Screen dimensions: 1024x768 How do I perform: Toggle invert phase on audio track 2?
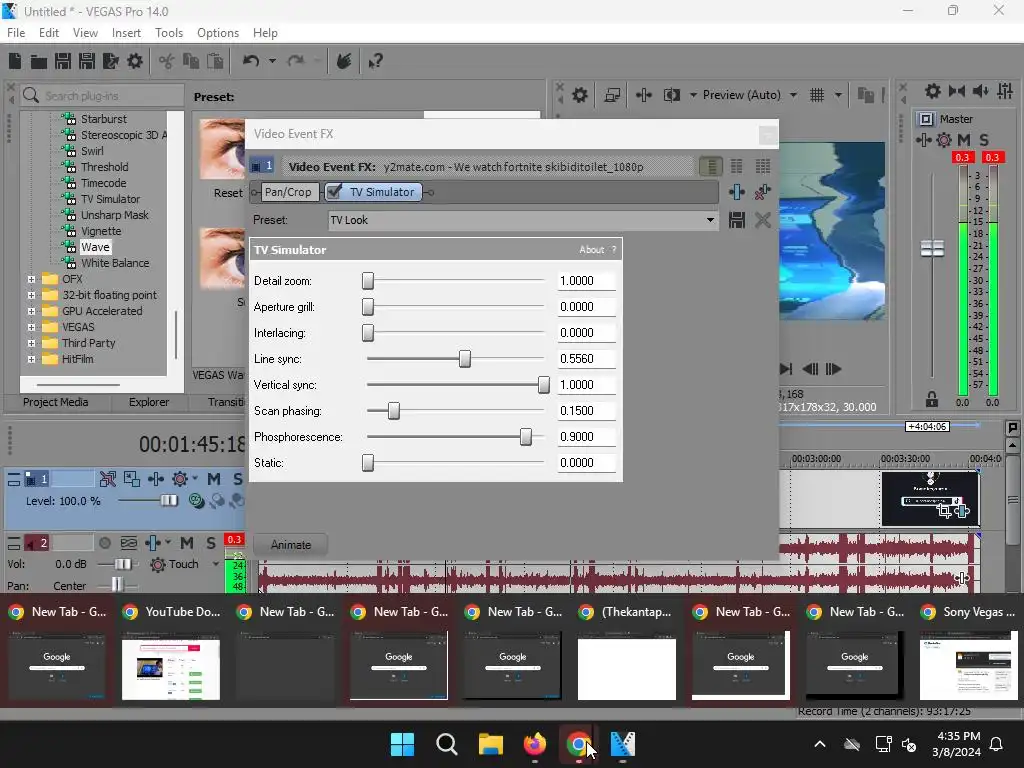click(x=129, y=543)
